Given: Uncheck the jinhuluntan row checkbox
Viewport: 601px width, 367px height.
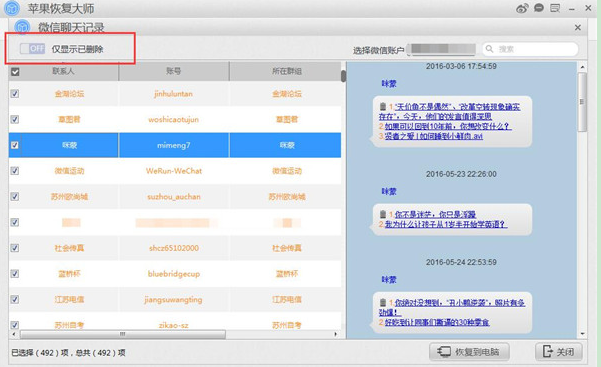Looking at the screenshot, I should 15,94.
